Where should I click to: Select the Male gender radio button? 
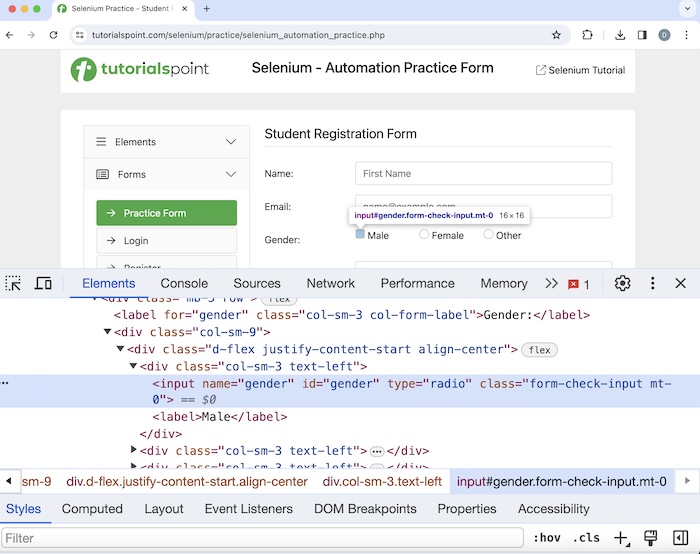click(x=360, y=234)
